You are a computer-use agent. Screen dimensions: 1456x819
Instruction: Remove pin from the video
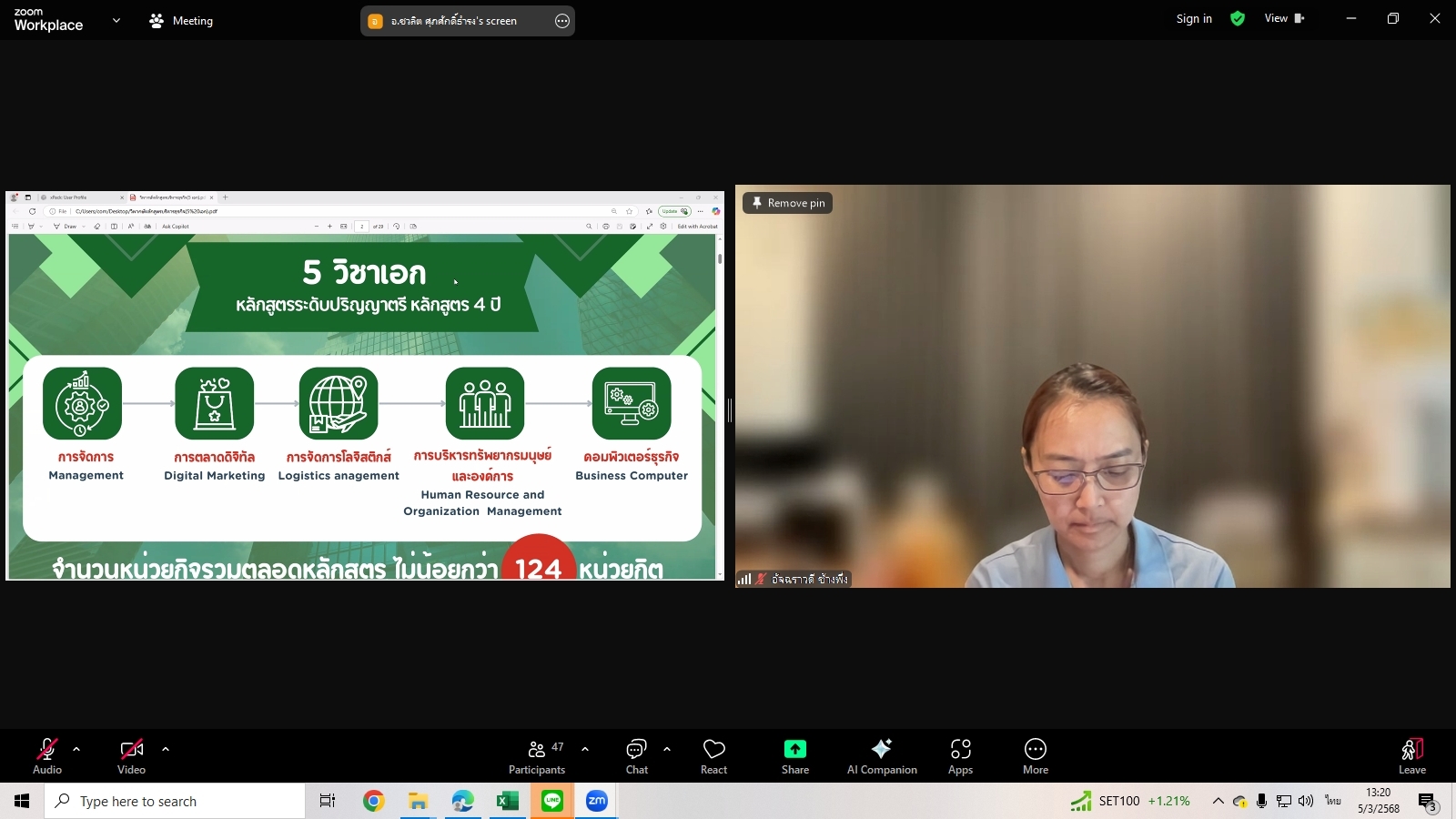[787, 203]
